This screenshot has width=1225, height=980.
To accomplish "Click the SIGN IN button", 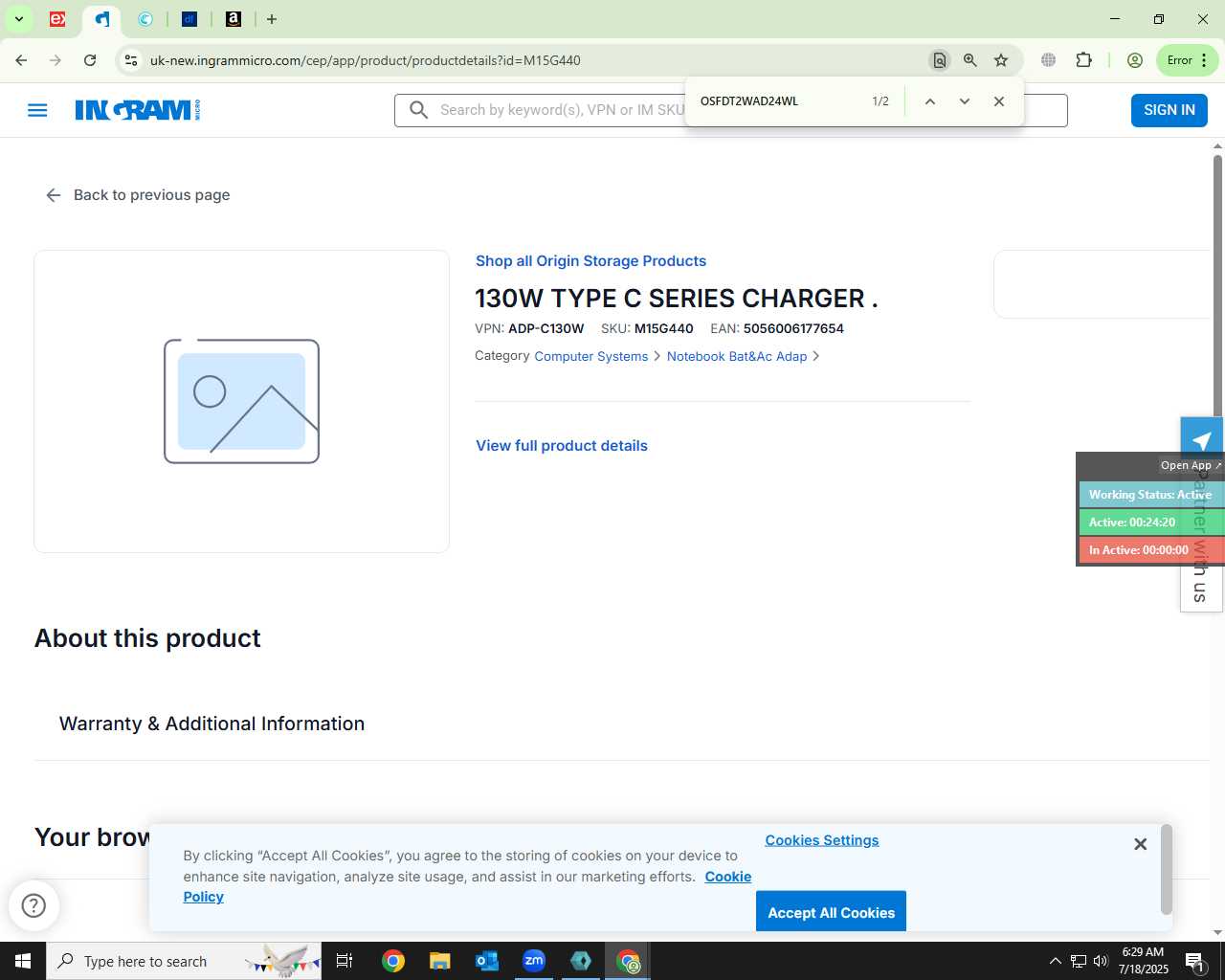I will [1169, 110].
